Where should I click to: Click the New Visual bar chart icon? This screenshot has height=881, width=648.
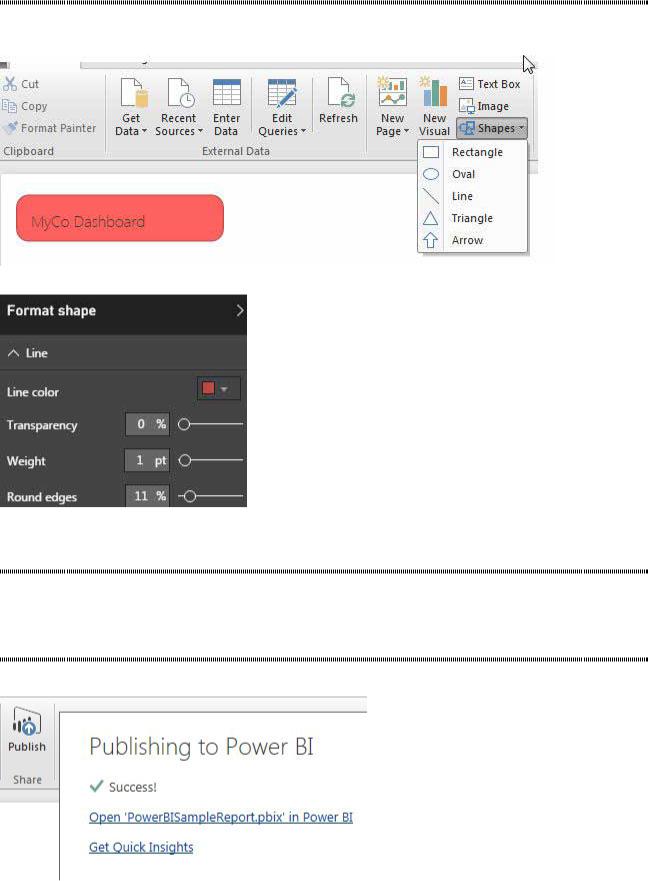(x=434, y=92)
